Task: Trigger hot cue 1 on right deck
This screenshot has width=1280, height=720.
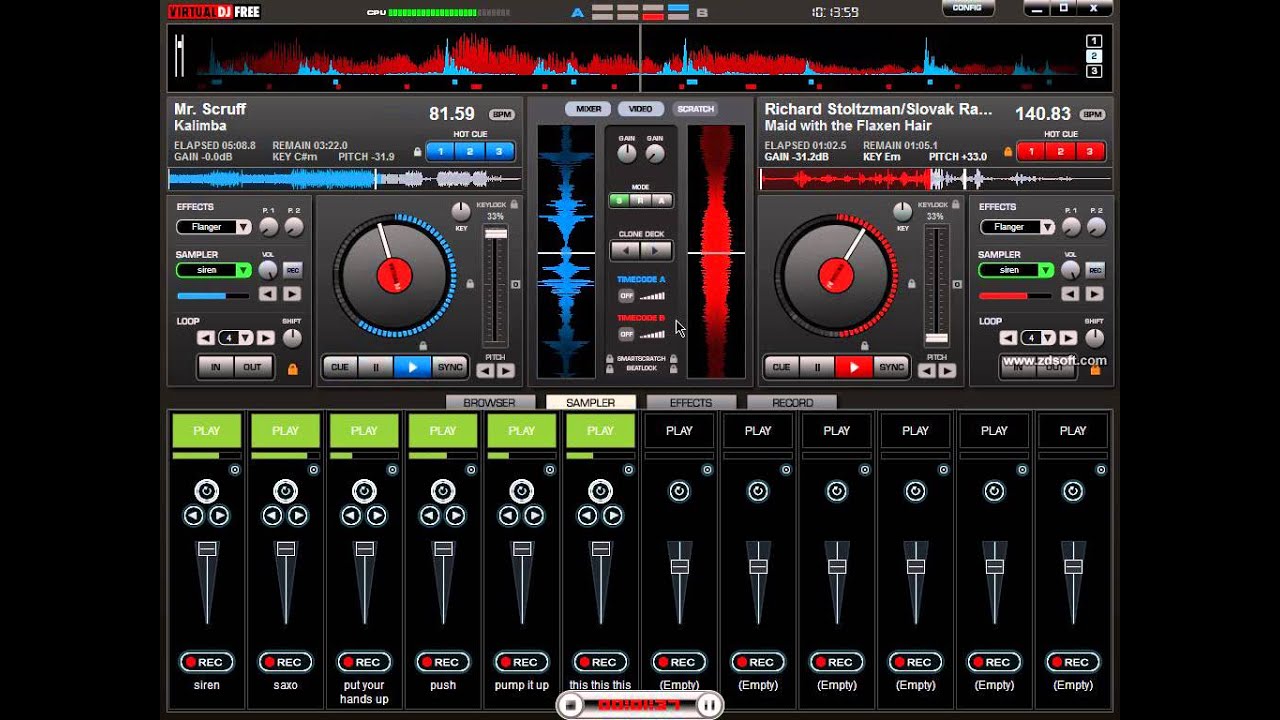Action: point(1032,152)
